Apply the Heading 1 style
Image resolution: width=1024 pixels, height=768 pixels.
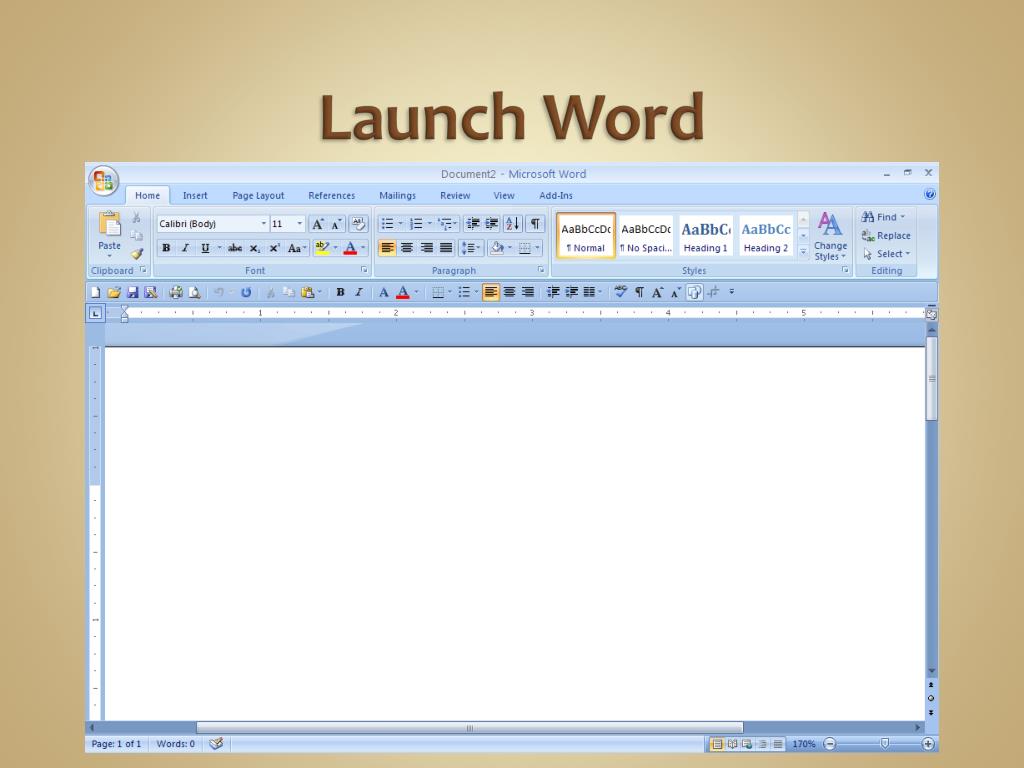click(706, 236)
